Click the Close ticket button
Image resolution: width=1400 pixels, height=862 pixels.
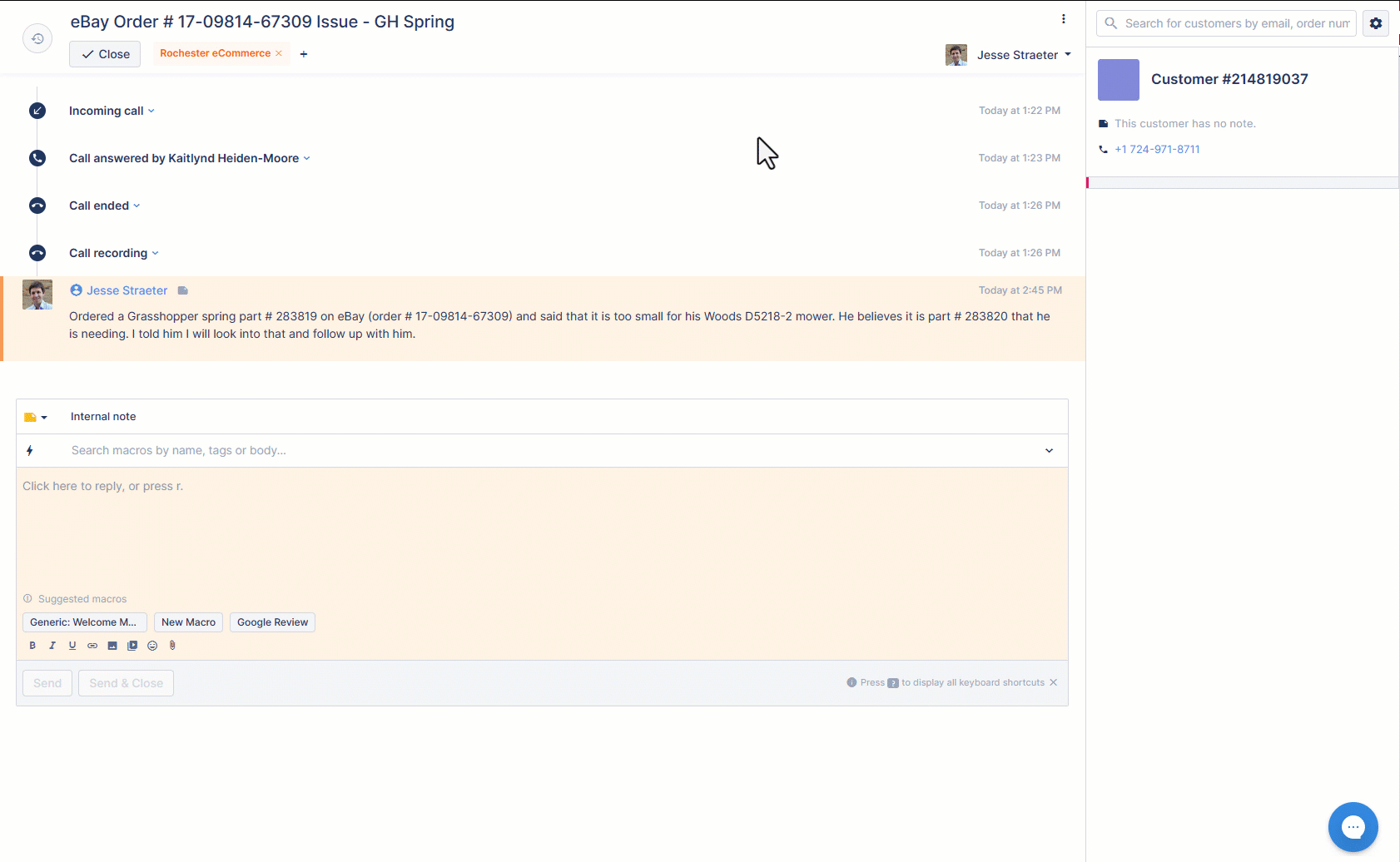(105, 54)
